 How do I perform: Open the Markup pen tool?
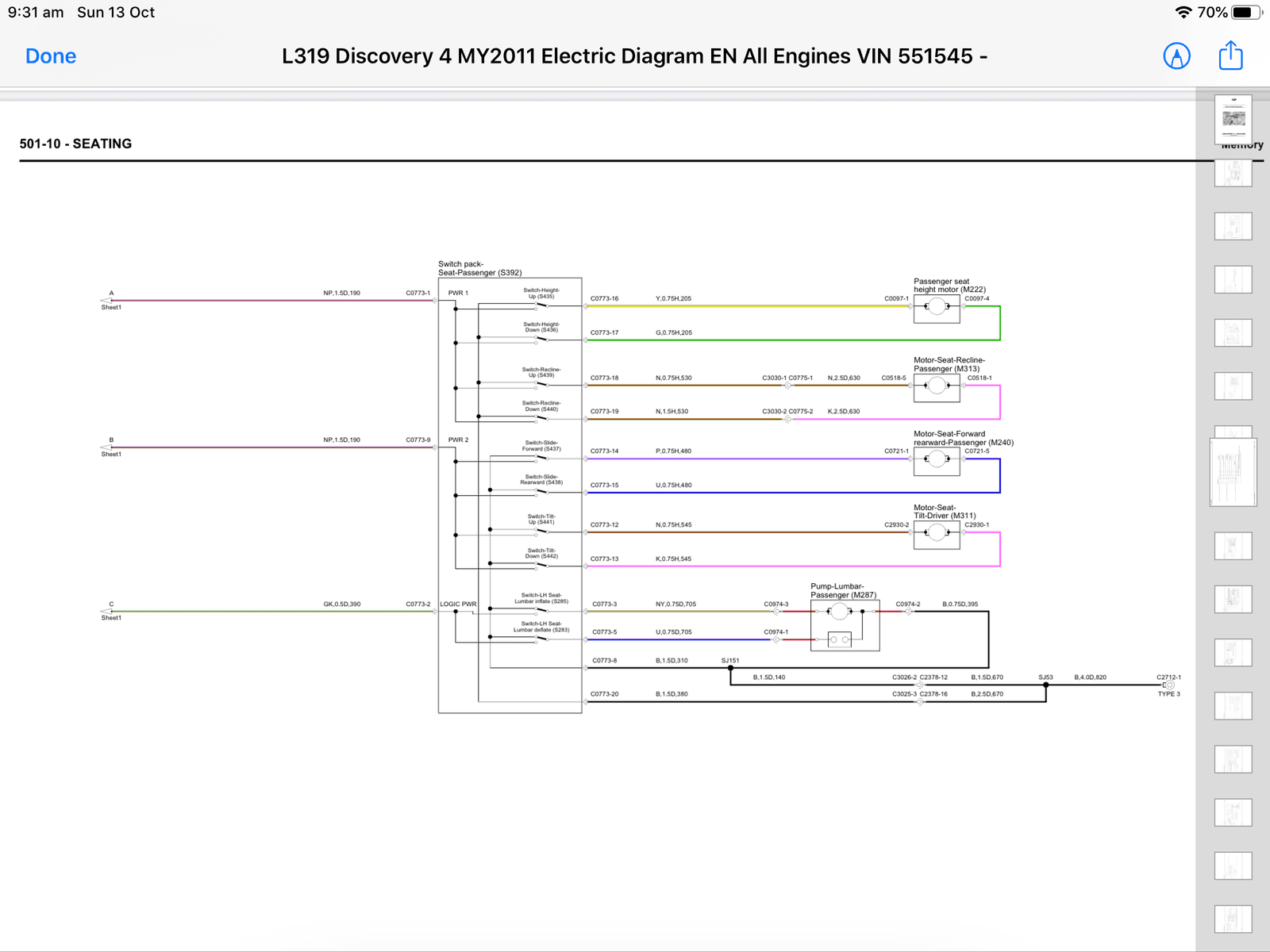[1176, 56]
